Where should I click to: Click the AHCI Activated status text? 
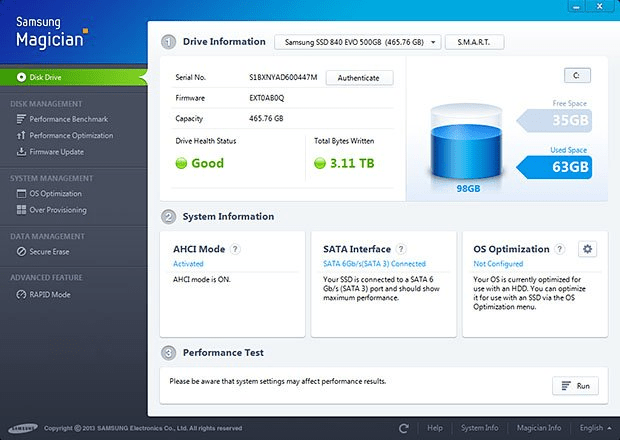pos(188,264)
